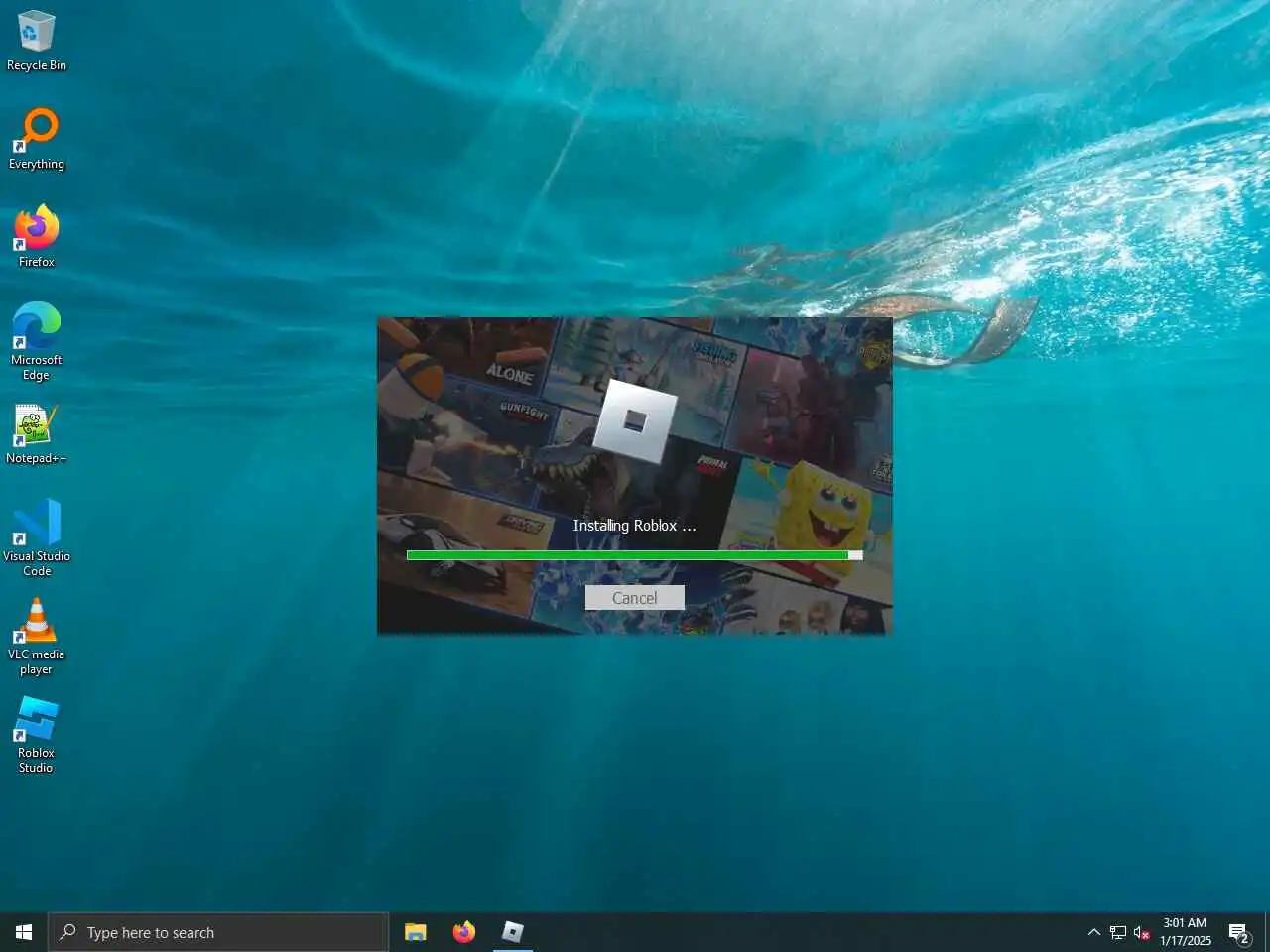Open the clock showing 3:01 AM

pyautogui.click(x=1186, y=932)
